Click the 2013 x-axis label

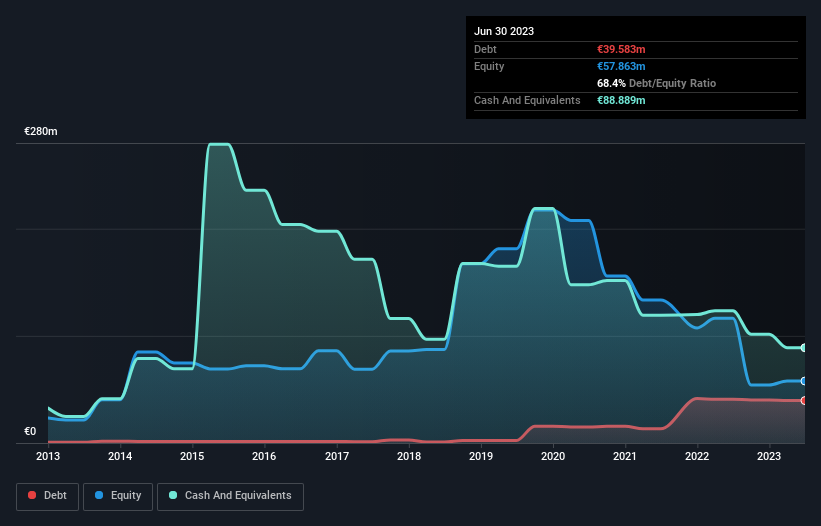tap(48, 457)
